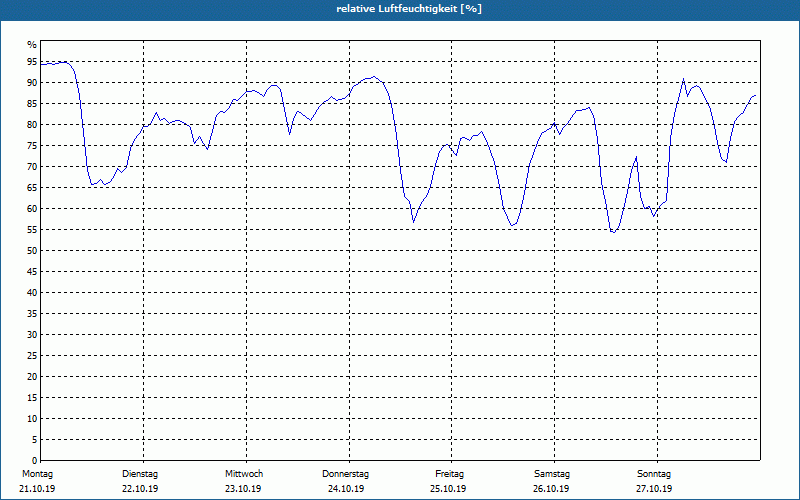The image size is (800, 500).
Task: Select the Sonntag day label
Action: click(x=654, y=474)
